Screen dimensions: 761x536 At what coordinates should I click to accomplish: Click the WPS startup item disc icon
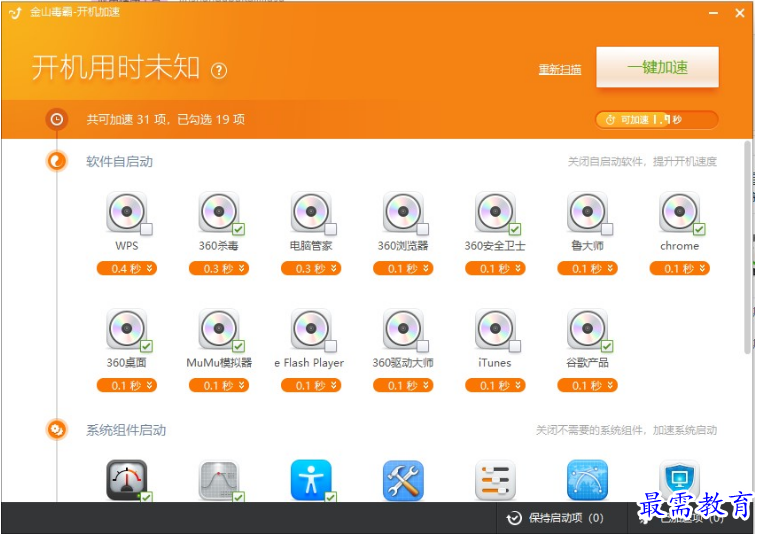click(127, 212)
